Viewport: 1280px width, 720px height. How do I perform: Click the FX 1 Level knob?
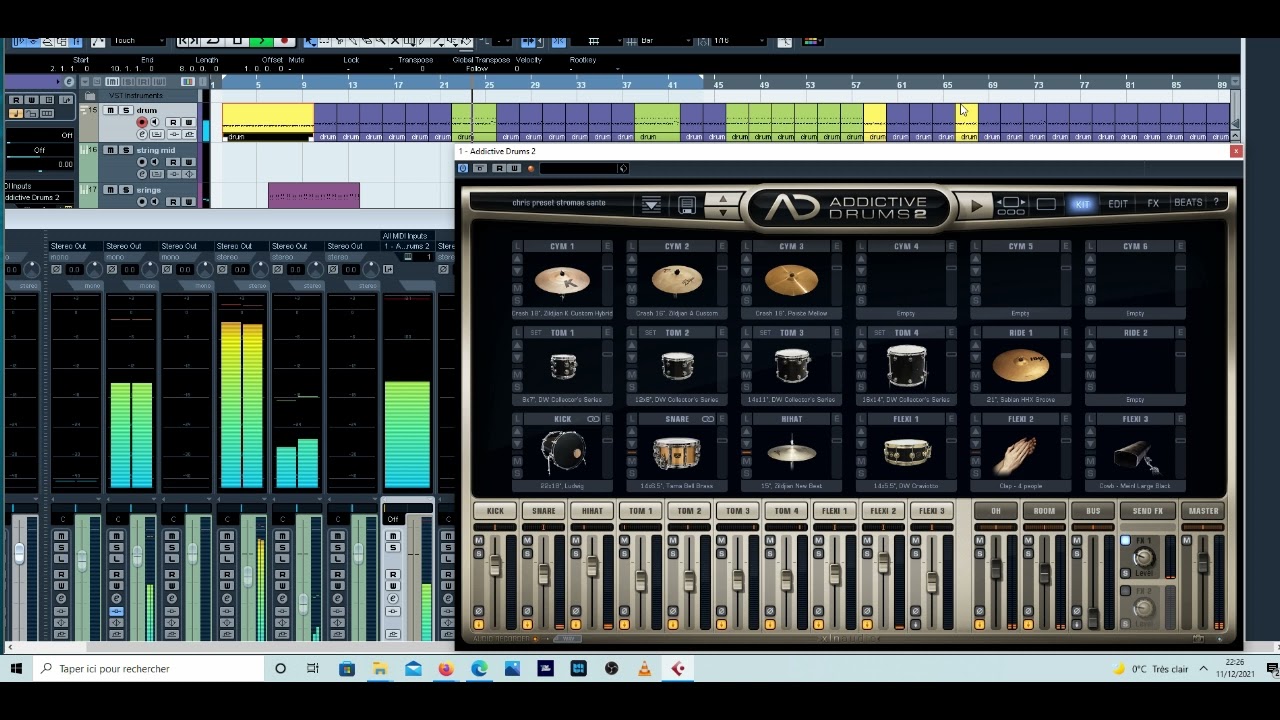coord(1145,558)
